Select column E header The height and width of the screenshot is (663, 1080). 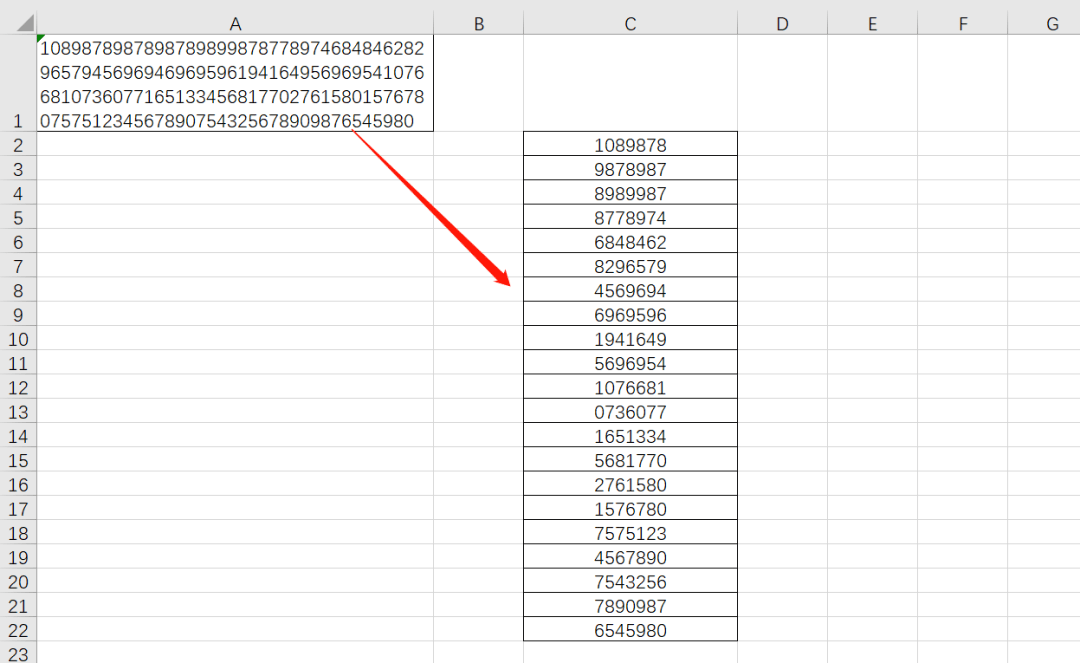872,24
